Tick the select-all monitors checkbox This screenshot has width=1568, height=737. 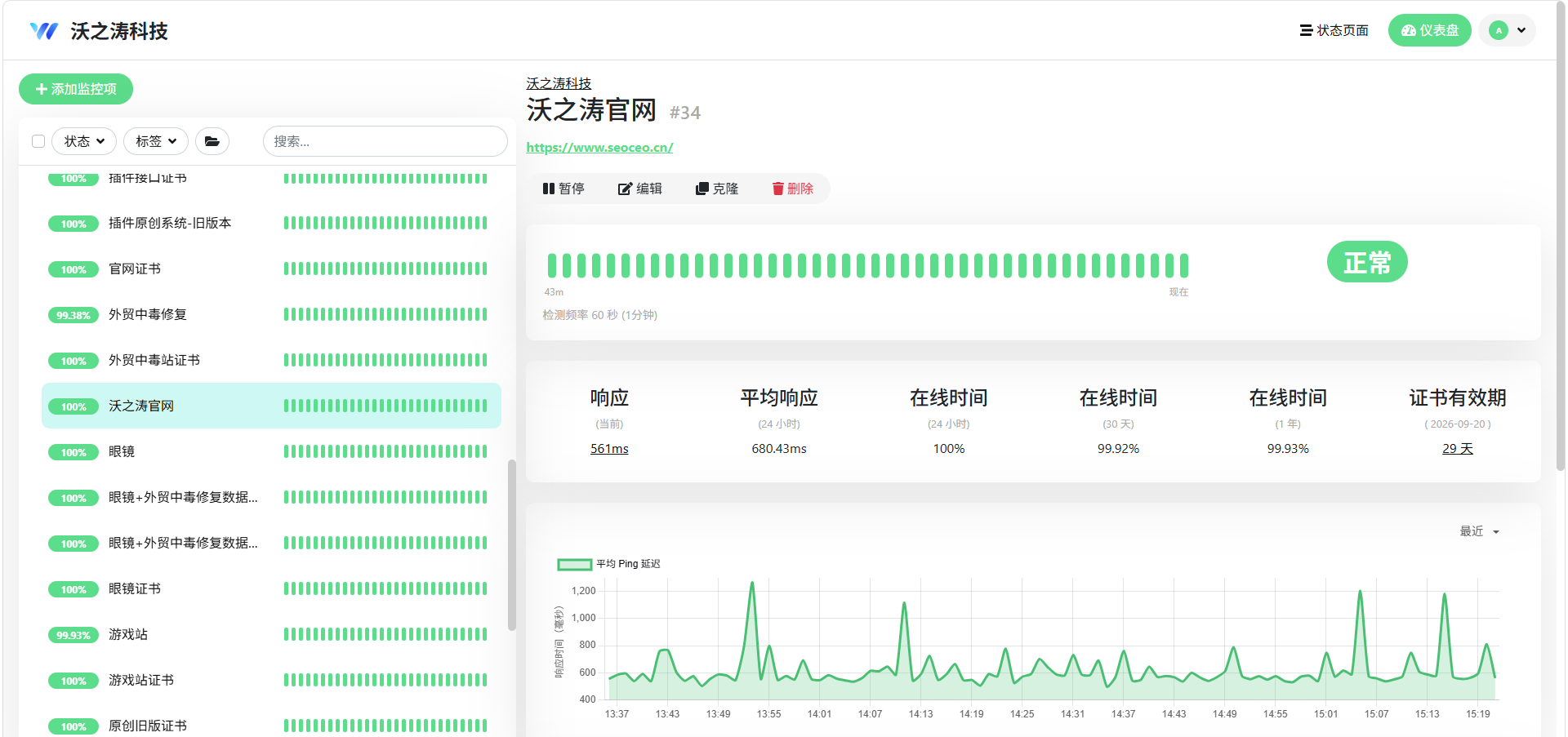38,141
